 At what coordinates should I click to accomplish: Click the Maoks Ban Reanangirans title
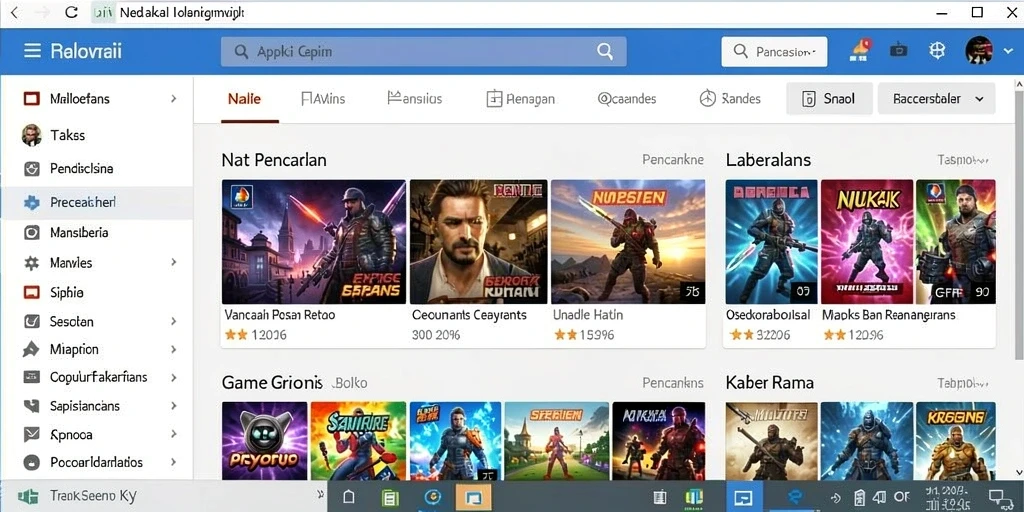[888, 315]
